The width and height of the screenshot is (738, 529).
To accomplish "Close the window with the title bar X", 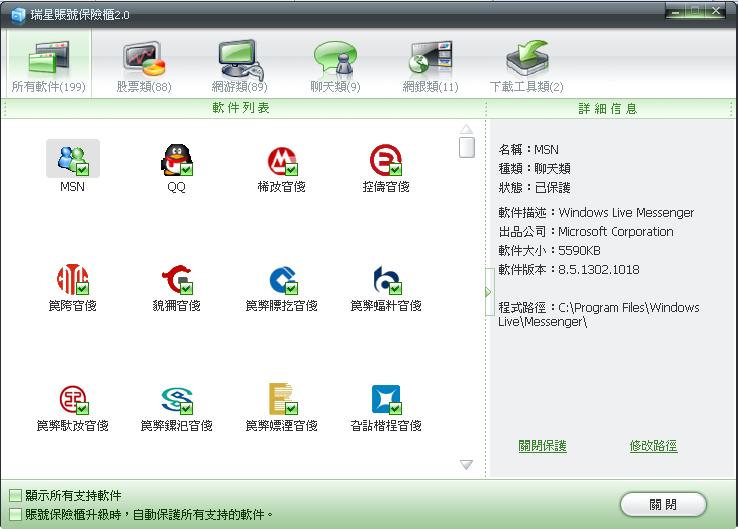I will click(x=716, y=11).
